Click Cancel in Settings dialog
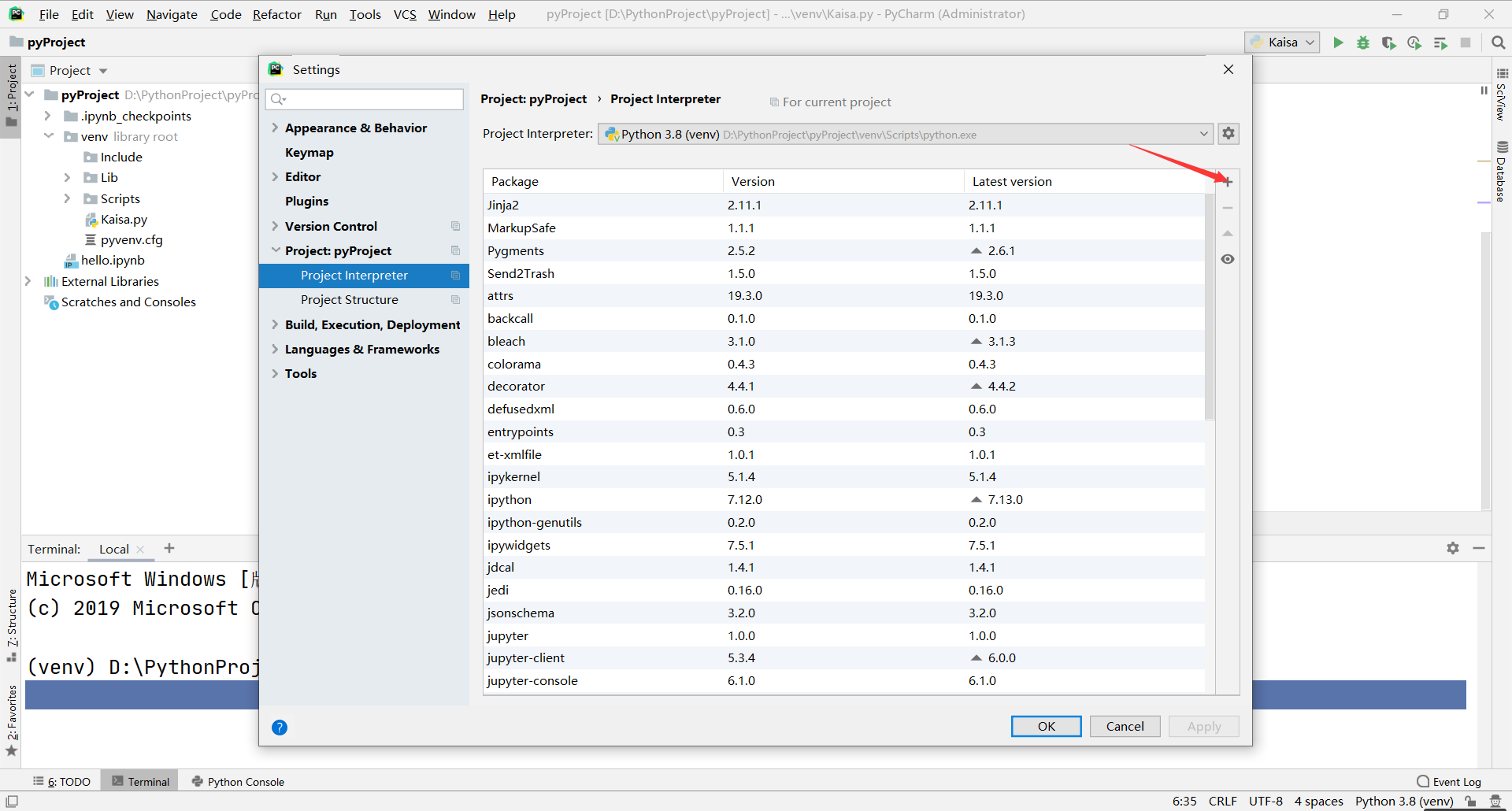This screenshot has height=811, width=1512. (1125, 726)
